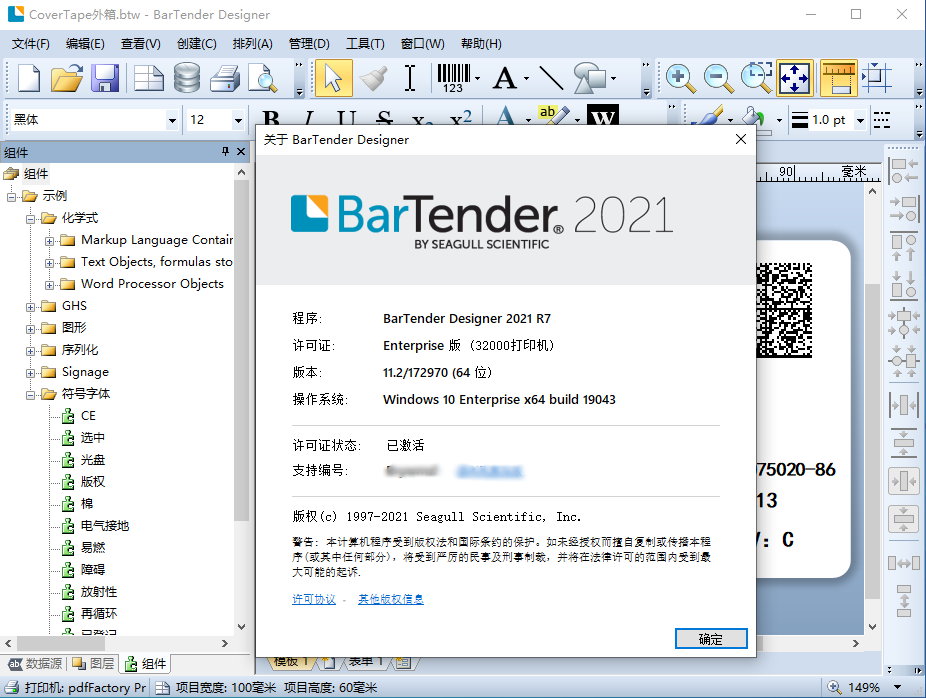The height and width of the screenshot is (698, 926).
Task: Open page setup with the label sheet icon
Action: [148, 78]
